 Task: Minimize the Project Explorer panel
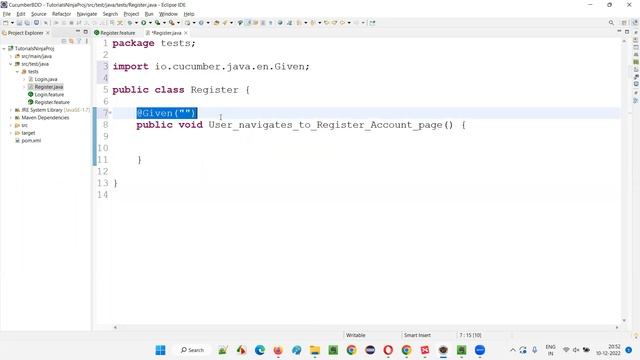(78, 31)
